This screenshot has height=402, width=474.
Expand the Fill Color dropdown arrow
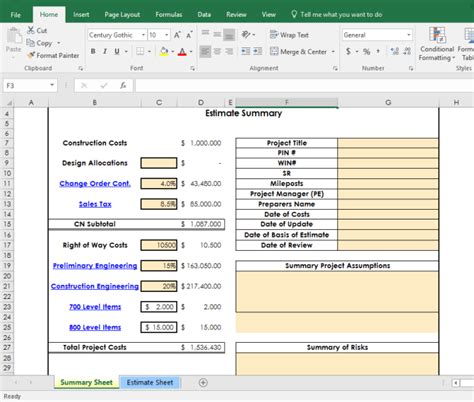click(173, 52)
